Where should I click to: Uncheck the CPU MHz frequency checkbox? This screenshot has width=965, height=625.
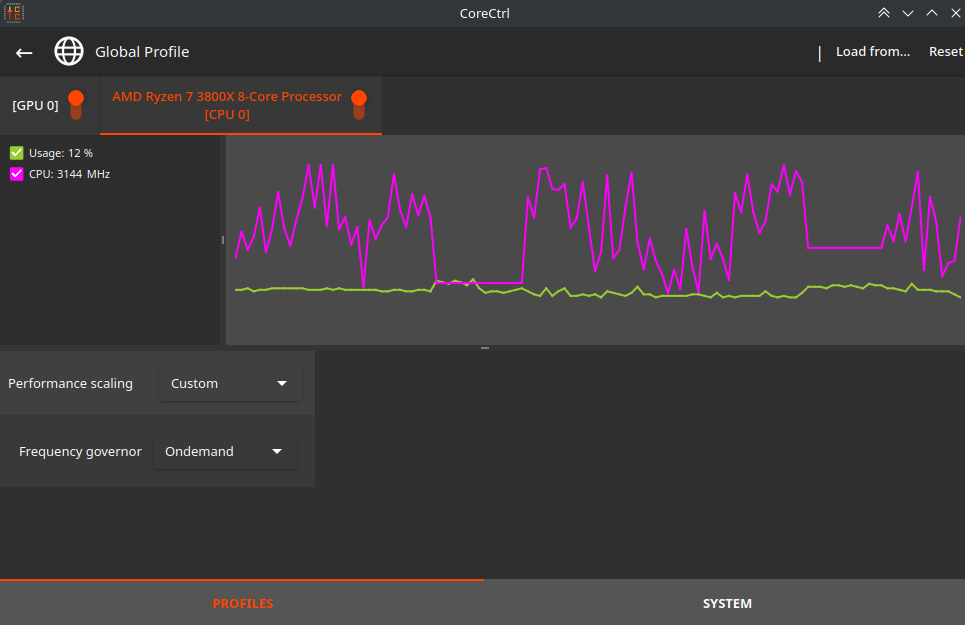pyautogui.click(x=17, y=174)
